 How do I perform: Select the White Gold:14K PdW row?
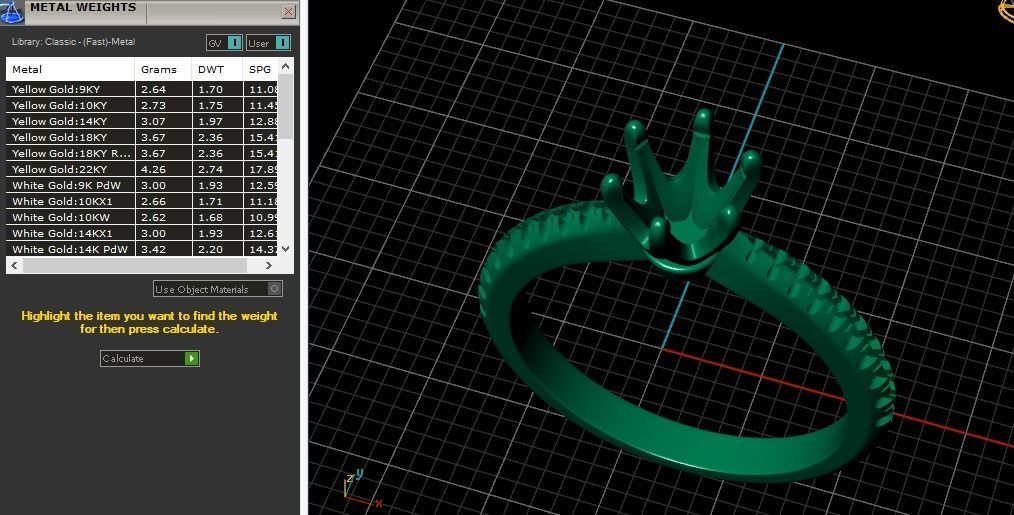142,249
